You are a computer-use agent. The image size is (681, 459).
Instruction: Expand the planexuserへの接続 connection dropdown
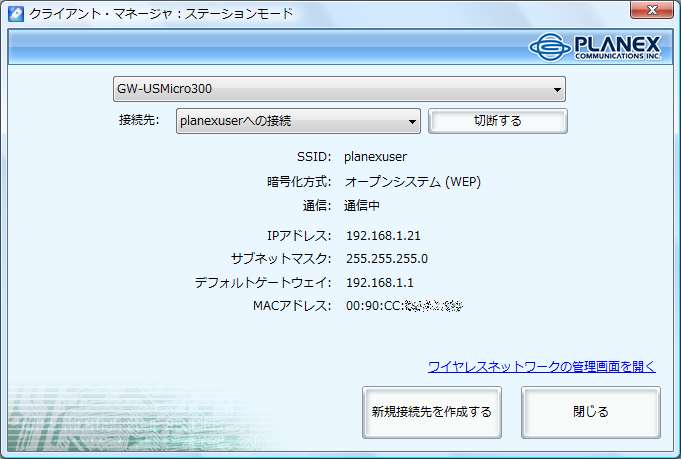[298, 121]
